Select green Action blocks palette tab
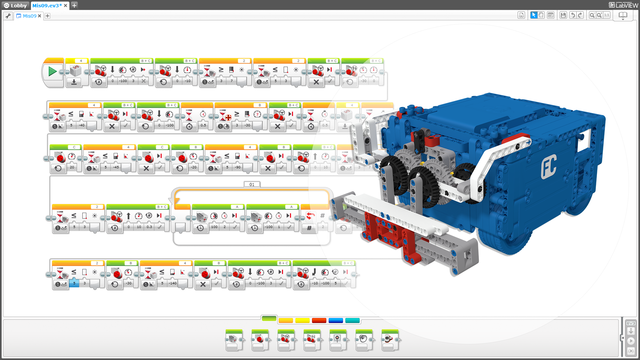 point(269,318)
